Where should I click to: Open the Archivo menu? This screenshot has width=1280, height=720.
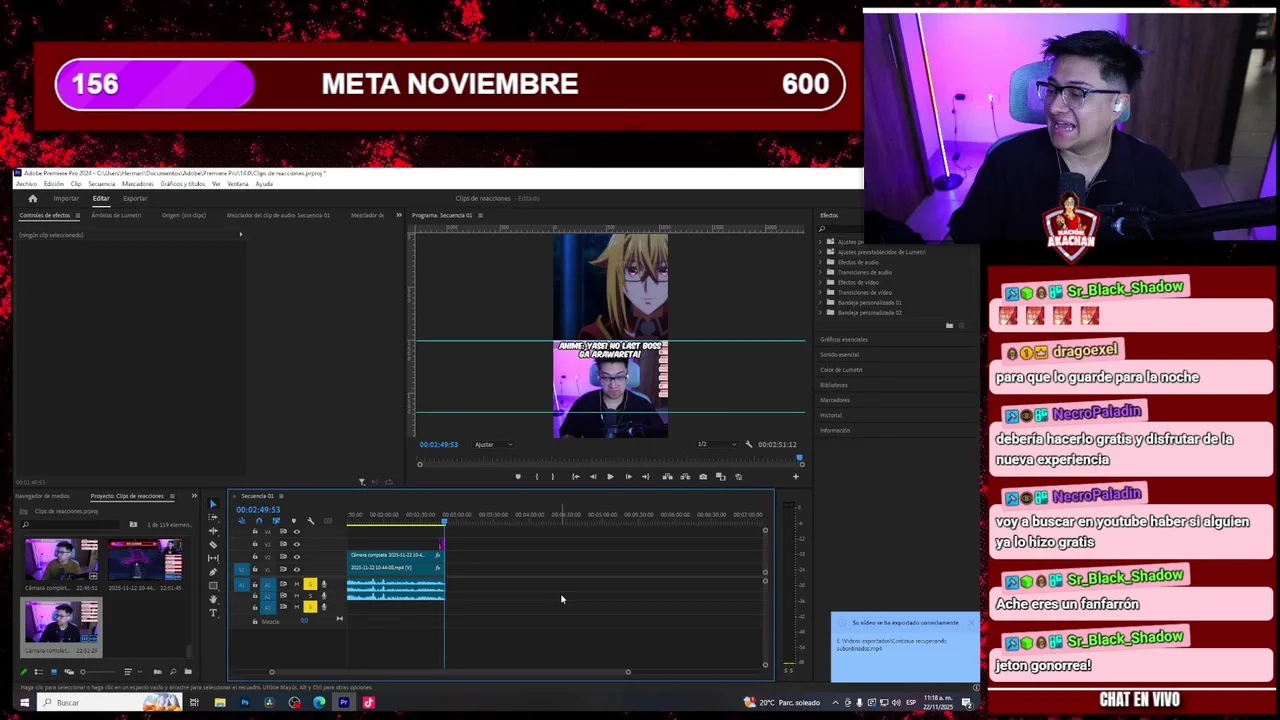pyautogui.click(x=26, y=184)
